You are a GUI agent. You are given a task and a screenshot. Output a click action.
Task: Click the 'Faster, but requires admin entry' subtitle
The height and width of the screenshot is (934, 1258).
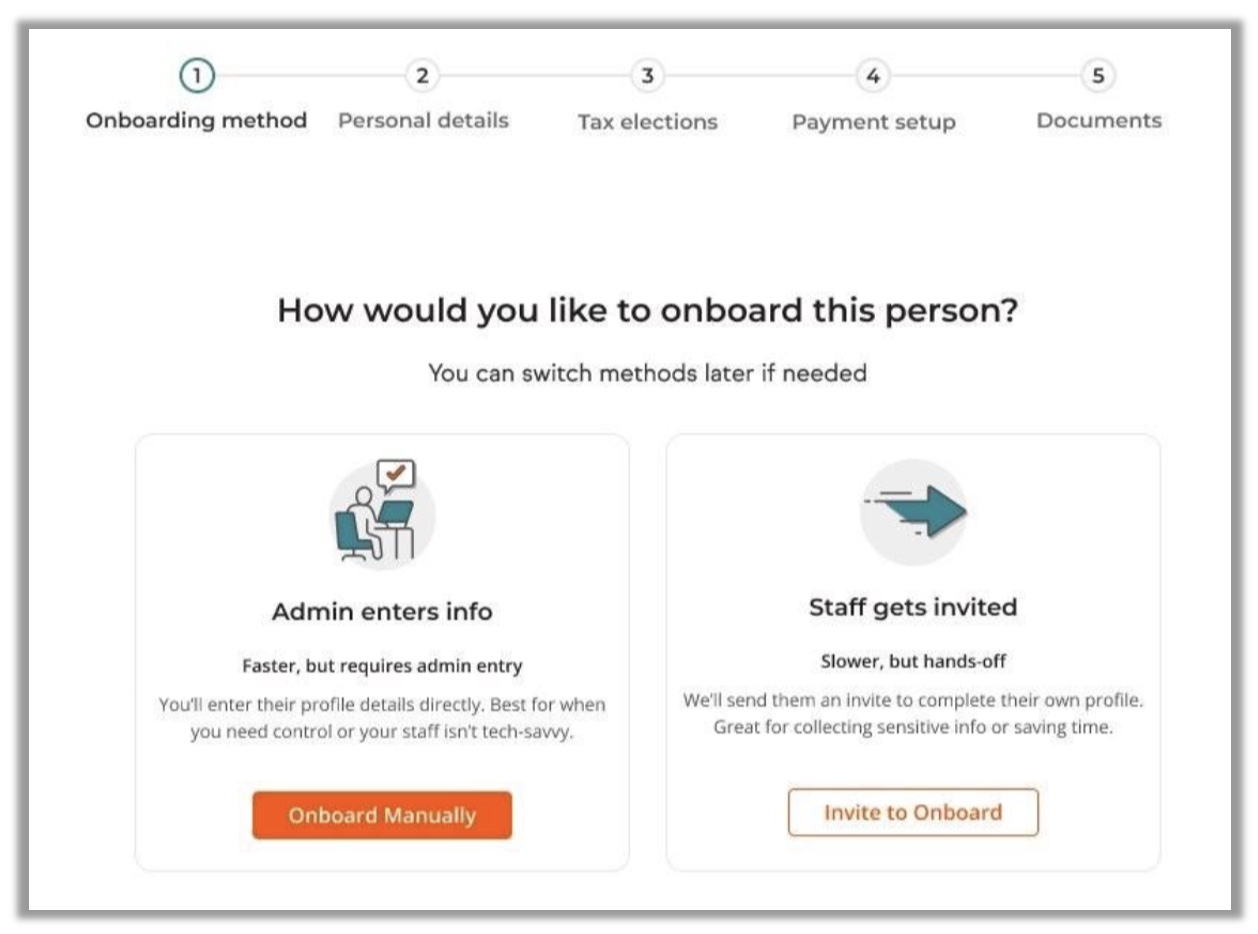(x=382, y=665)
